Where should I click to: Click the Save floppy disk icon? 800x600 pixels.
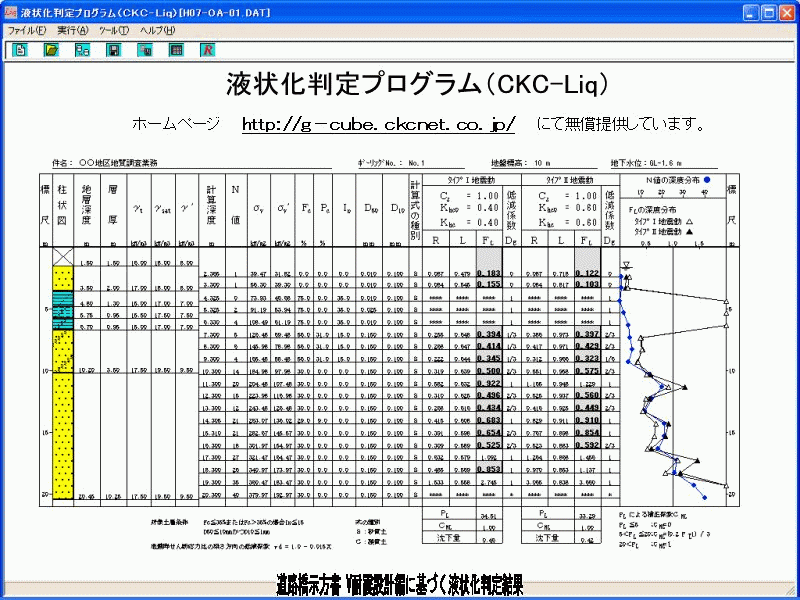point(114,50)
